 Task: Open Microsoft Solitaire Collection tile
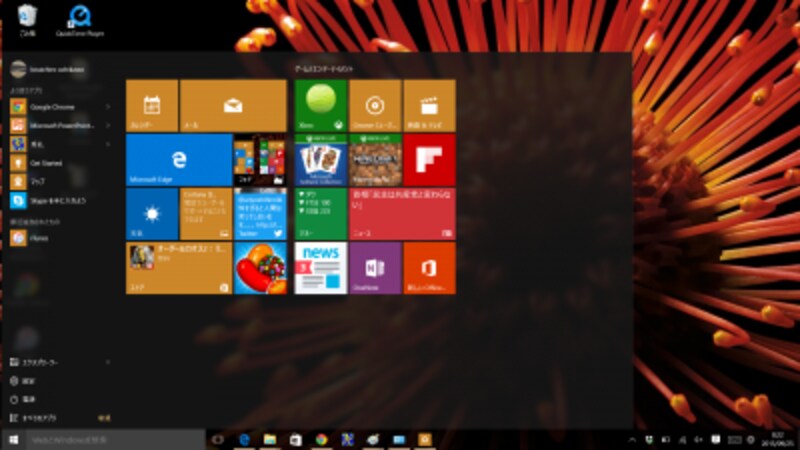pyautogui.click(x=320, y=160)
